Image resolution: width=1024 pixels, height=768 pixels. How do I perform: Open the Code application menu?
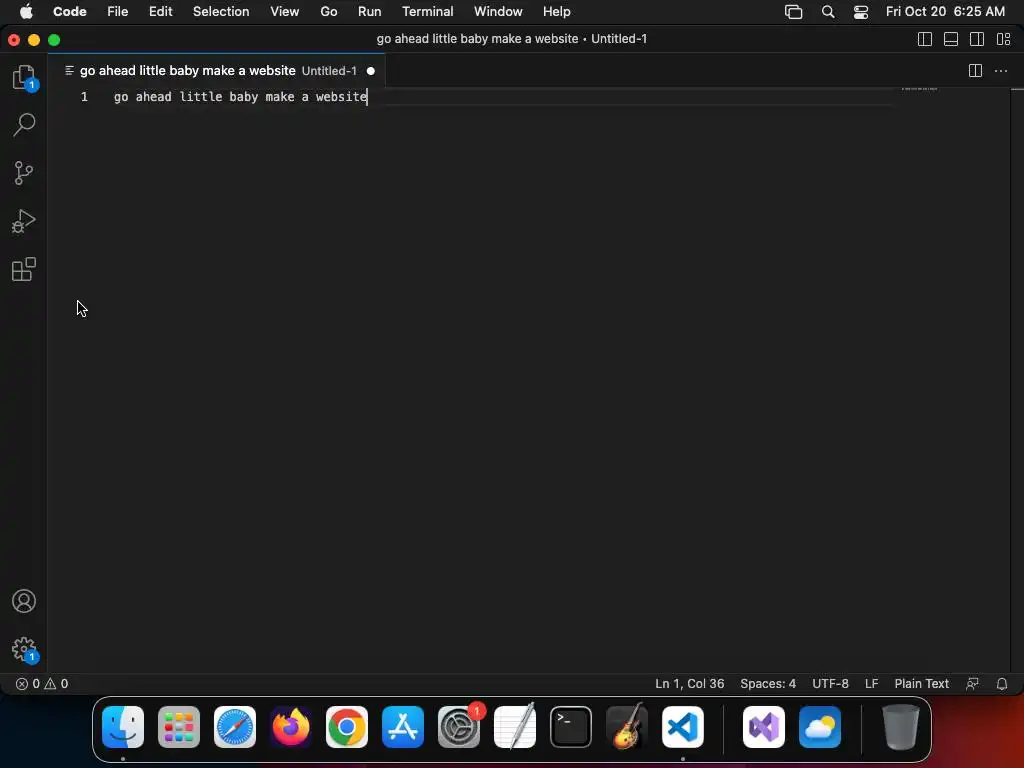pos(69,12)
